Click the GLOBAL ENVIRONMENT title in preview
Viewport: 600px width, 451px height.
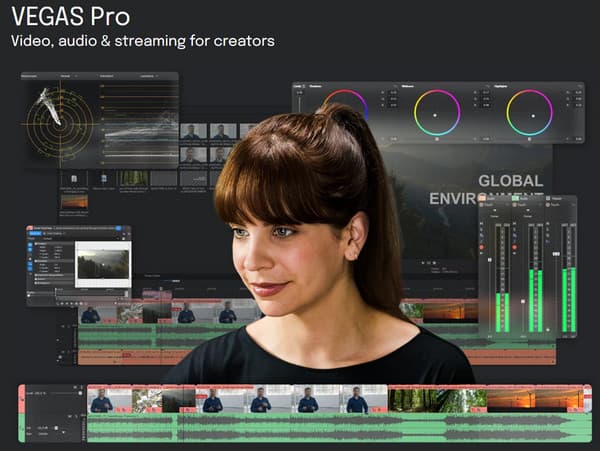coord(486,190)
